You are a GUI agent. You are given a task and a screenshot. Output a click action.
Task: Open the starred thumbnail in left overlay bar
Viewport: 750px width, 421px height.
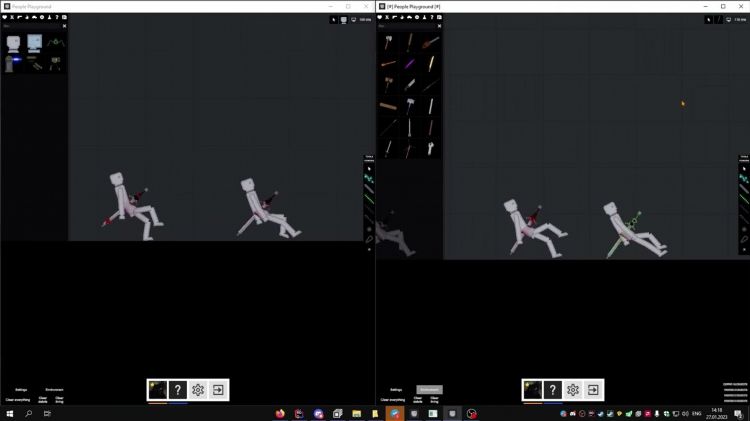[x=158, y=390]
